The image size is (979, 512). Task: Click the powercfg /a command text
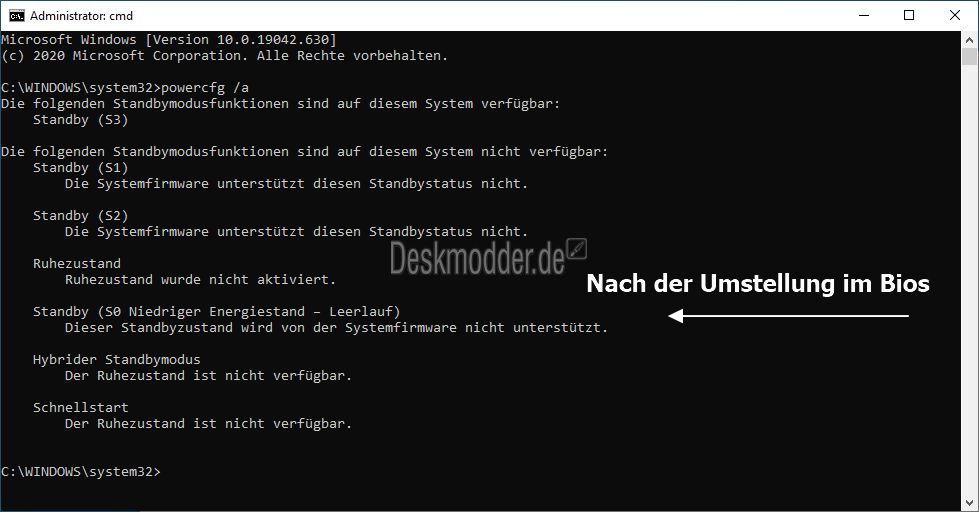click(205, 87)
